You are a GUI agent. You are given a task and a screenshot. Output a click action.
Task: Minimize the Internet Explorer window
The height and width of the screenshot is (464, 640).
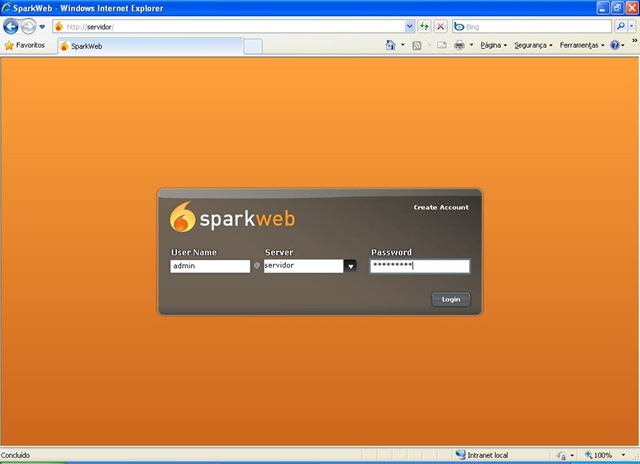tap(603, 8)
